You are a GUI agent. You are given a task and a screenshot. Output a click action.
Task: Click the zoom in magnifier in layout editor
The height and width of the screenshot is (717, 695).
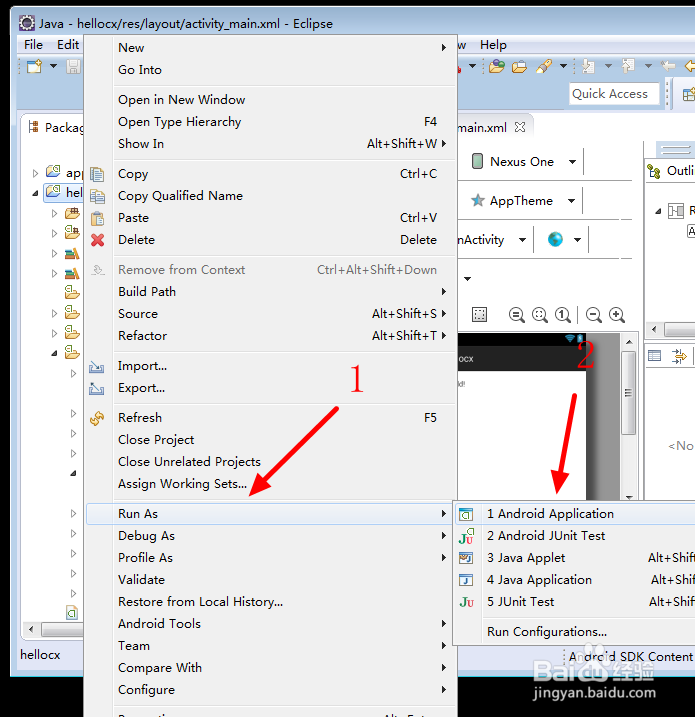pyautogui.click(x=617, y=315)
